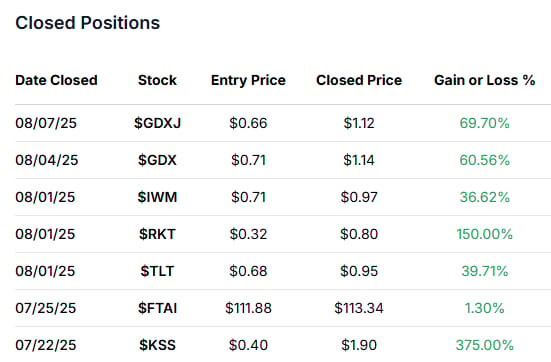Click the 07/22/25 date cell
551x362 pixels.
pos(46,345)
